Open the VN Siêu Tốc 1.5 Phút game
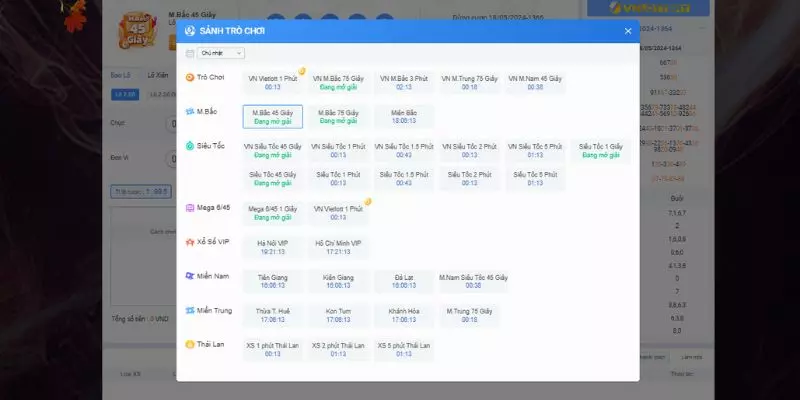The height and width of the screenshot is (400, 800). pos(404,151)
